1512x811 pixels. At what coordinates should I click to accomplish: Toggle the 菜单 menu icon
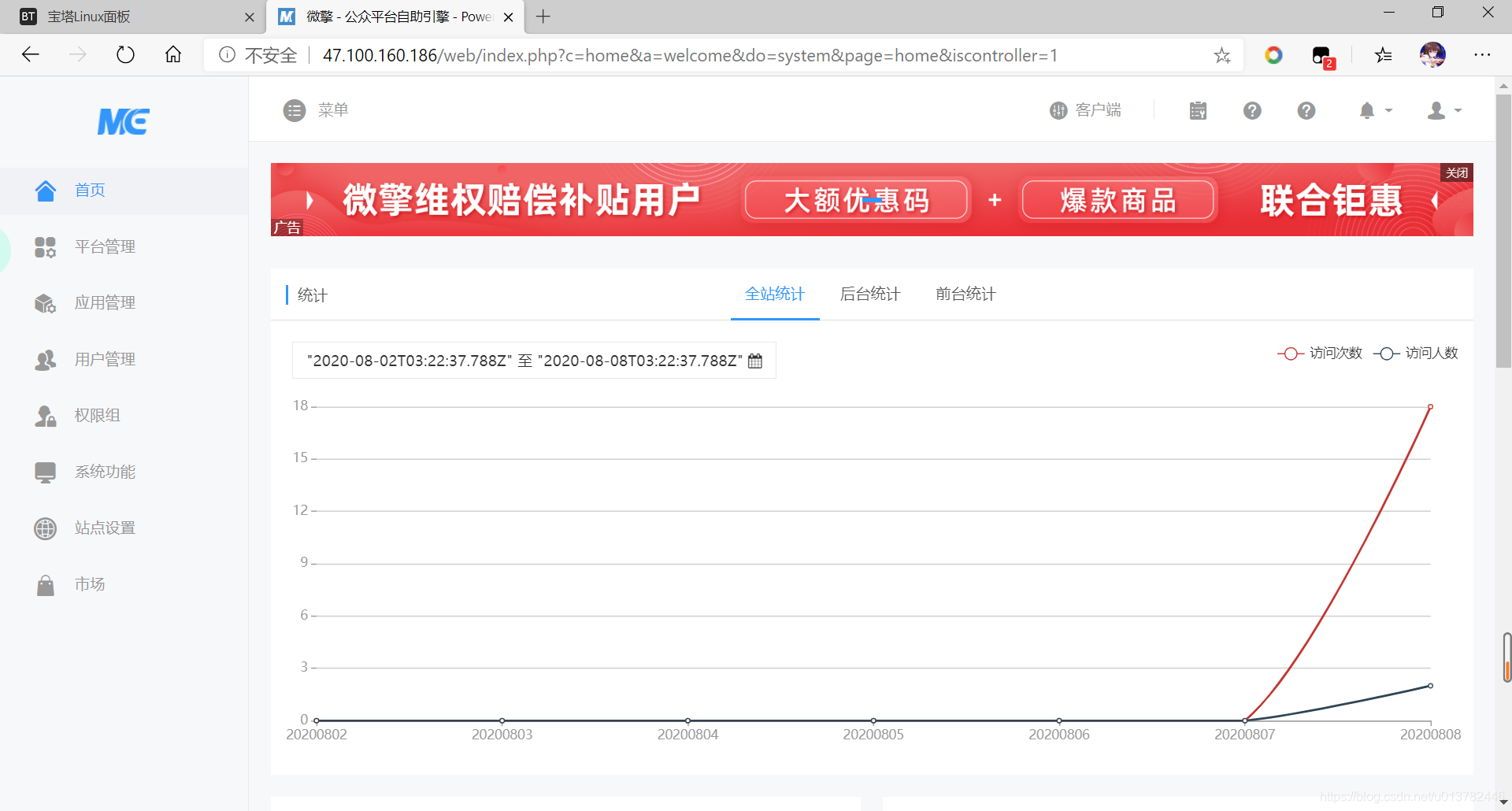click(295, 110)
